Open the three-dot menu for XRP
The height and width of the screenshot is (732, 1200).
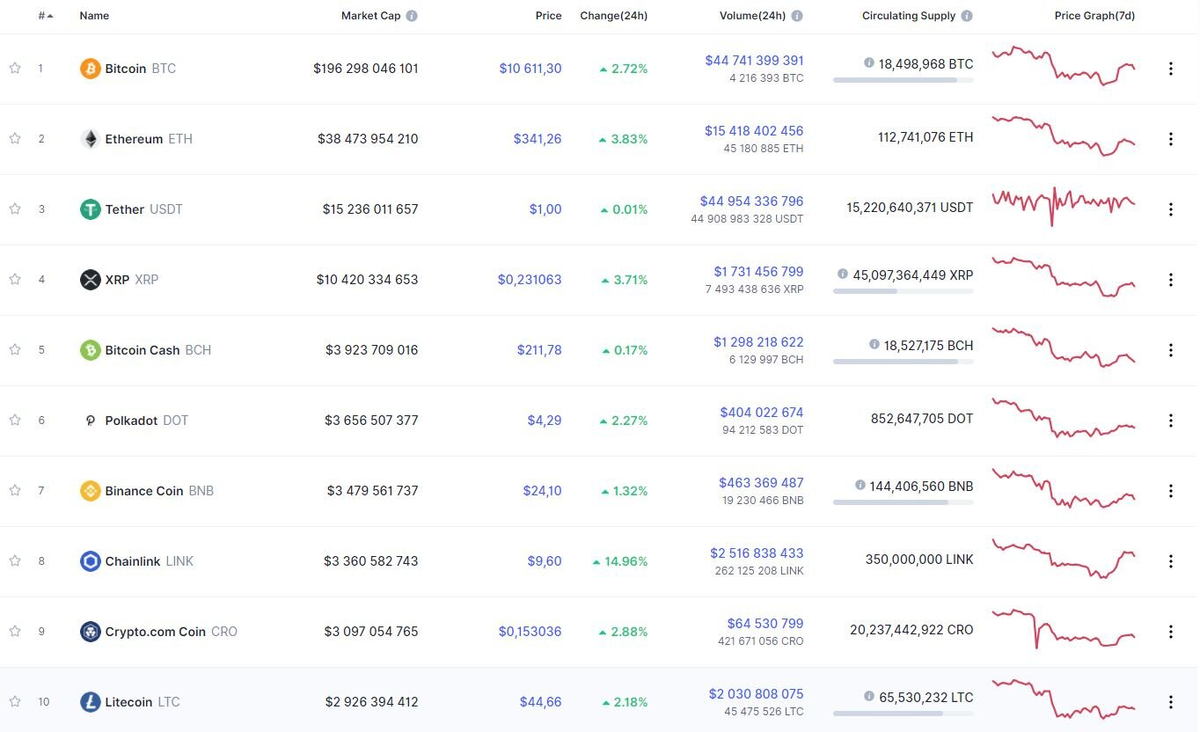click(1170, 279)
